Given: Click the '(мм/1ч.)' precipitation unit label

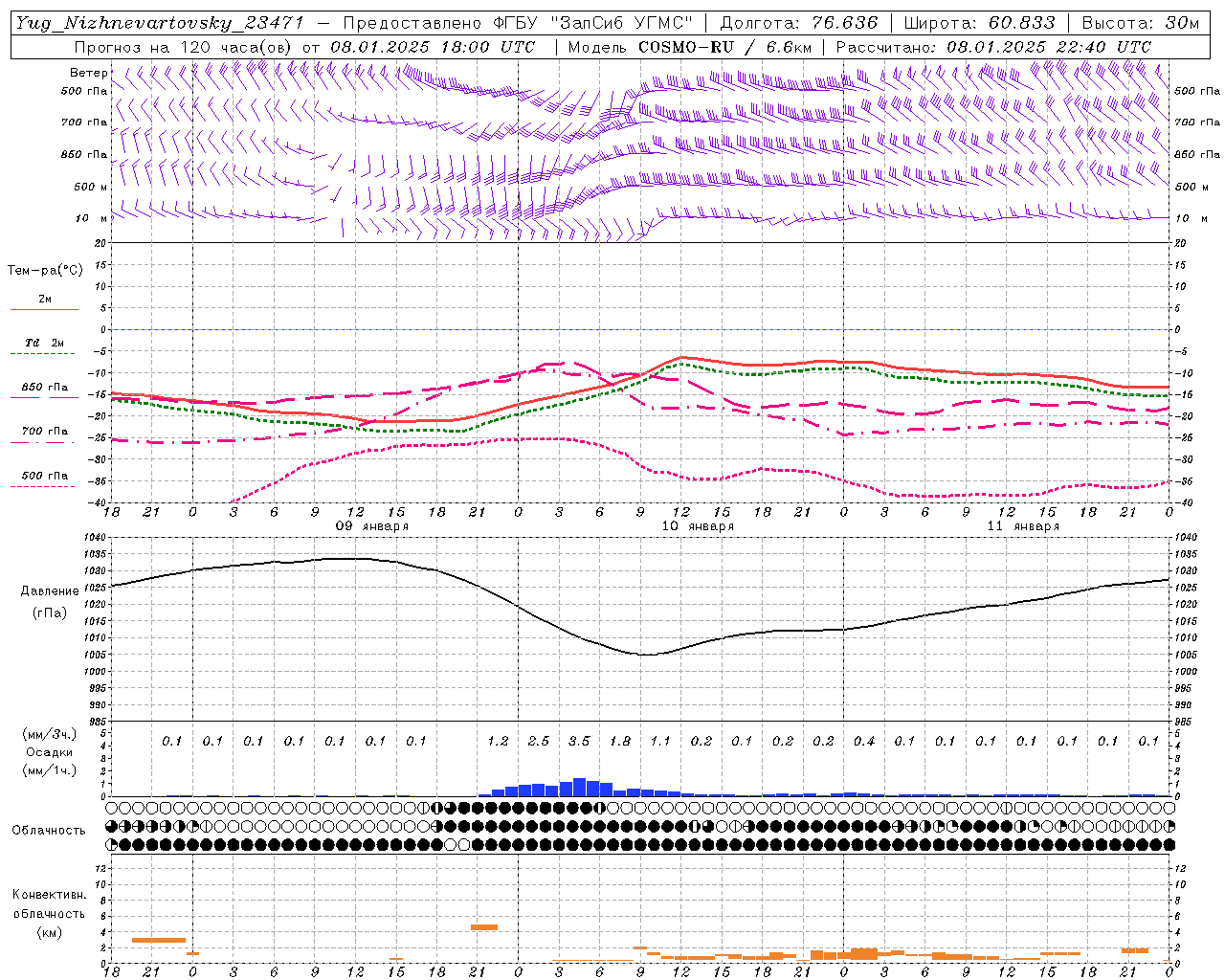Looking at the screenshot, I should (x=49, y=771).
